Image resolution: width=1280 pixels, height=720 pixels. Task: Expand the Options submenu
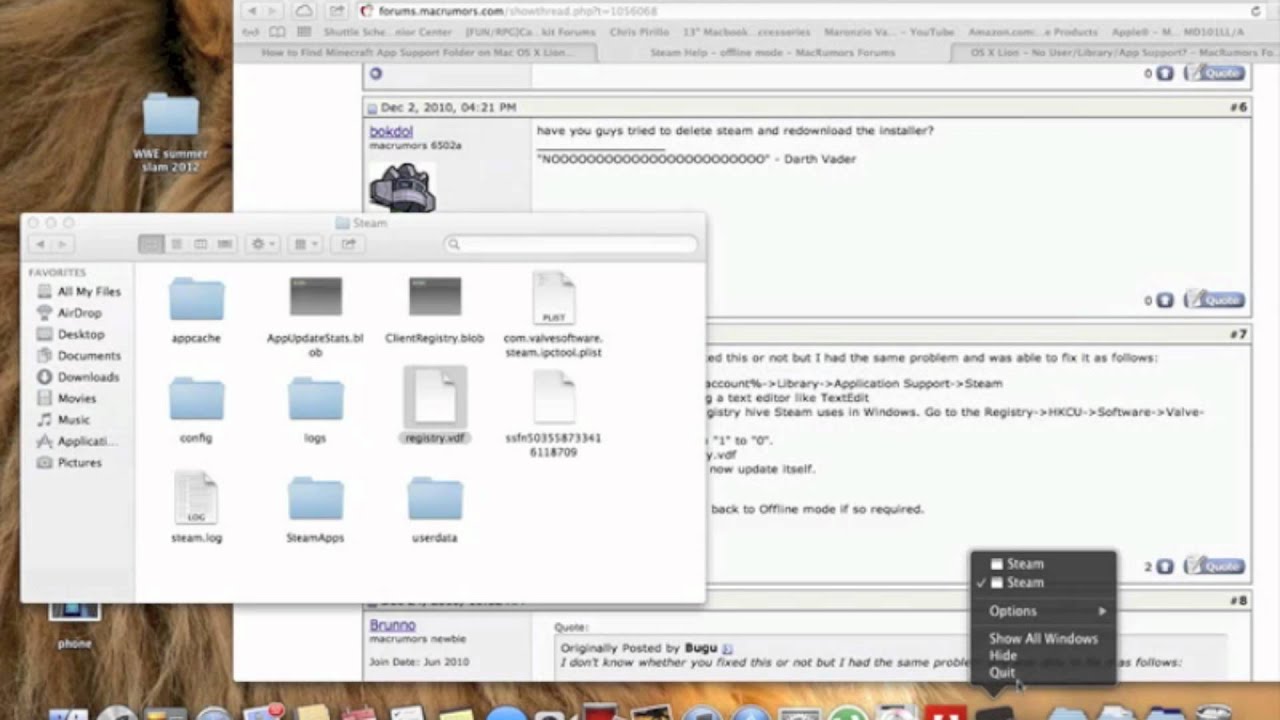tap(1043, 611)
